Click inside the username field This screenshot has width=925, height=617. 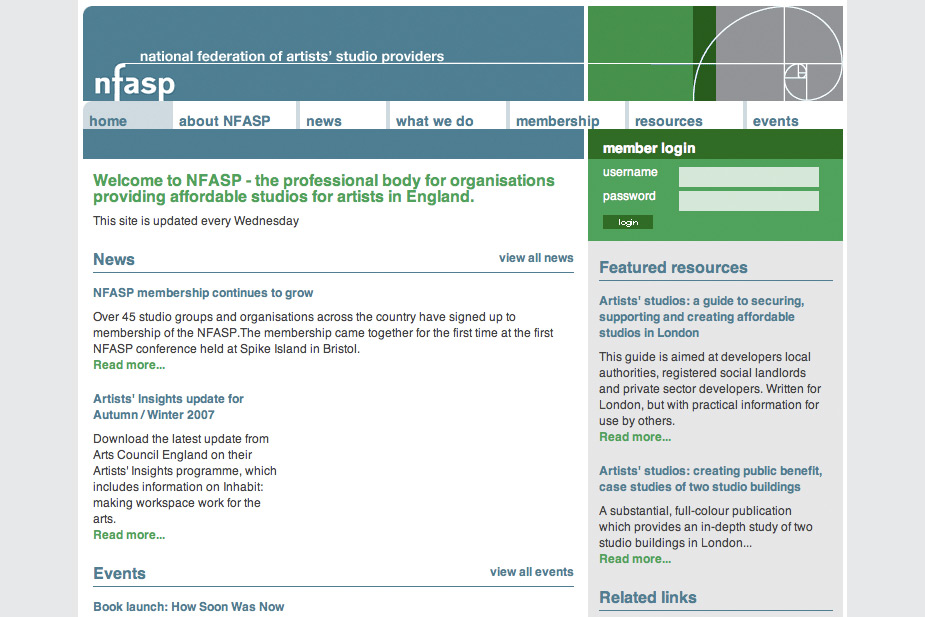pos(748,177)
